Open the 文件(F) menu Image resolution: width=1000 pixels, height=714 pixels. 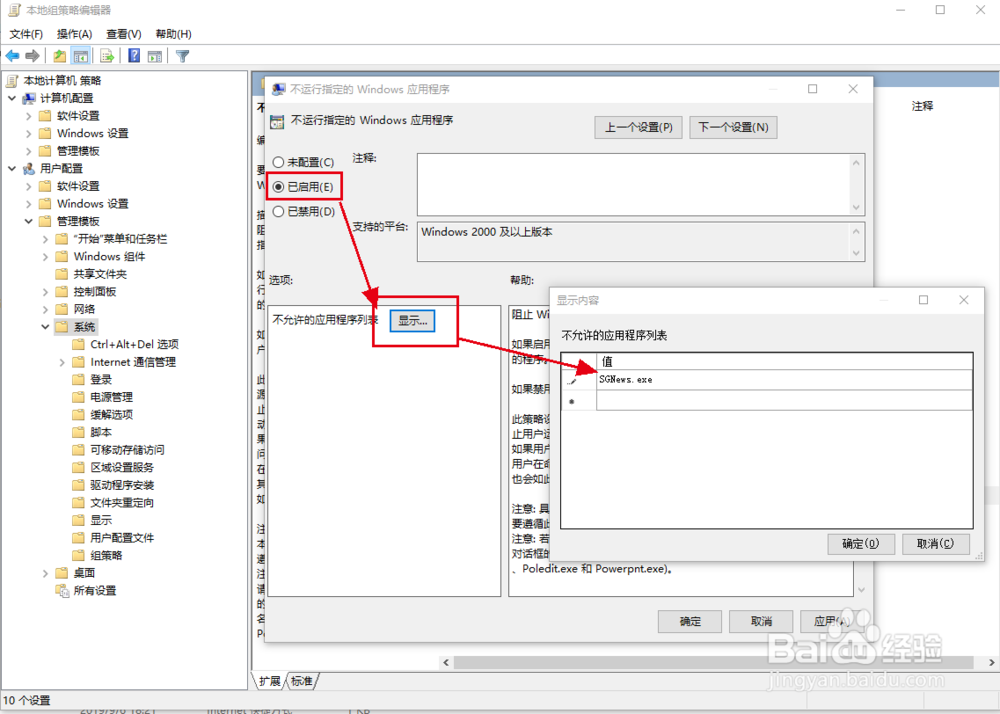pos(26,34)
